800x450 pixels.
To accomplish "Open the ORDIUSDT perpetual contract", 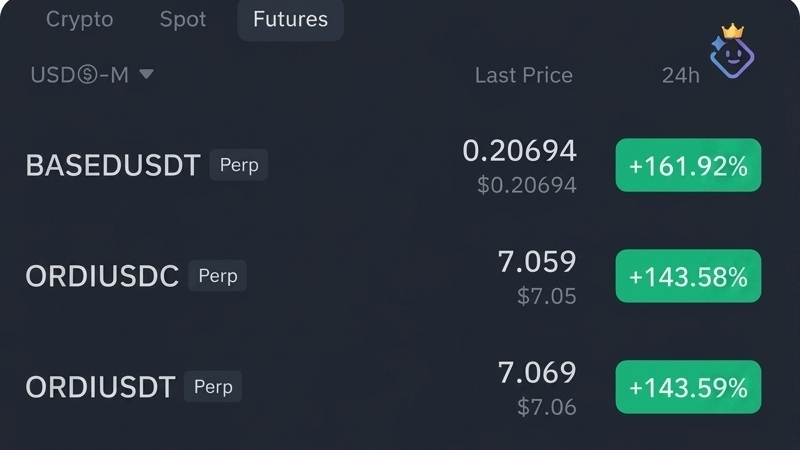I will pyautogui.click(x=100, y=387).
